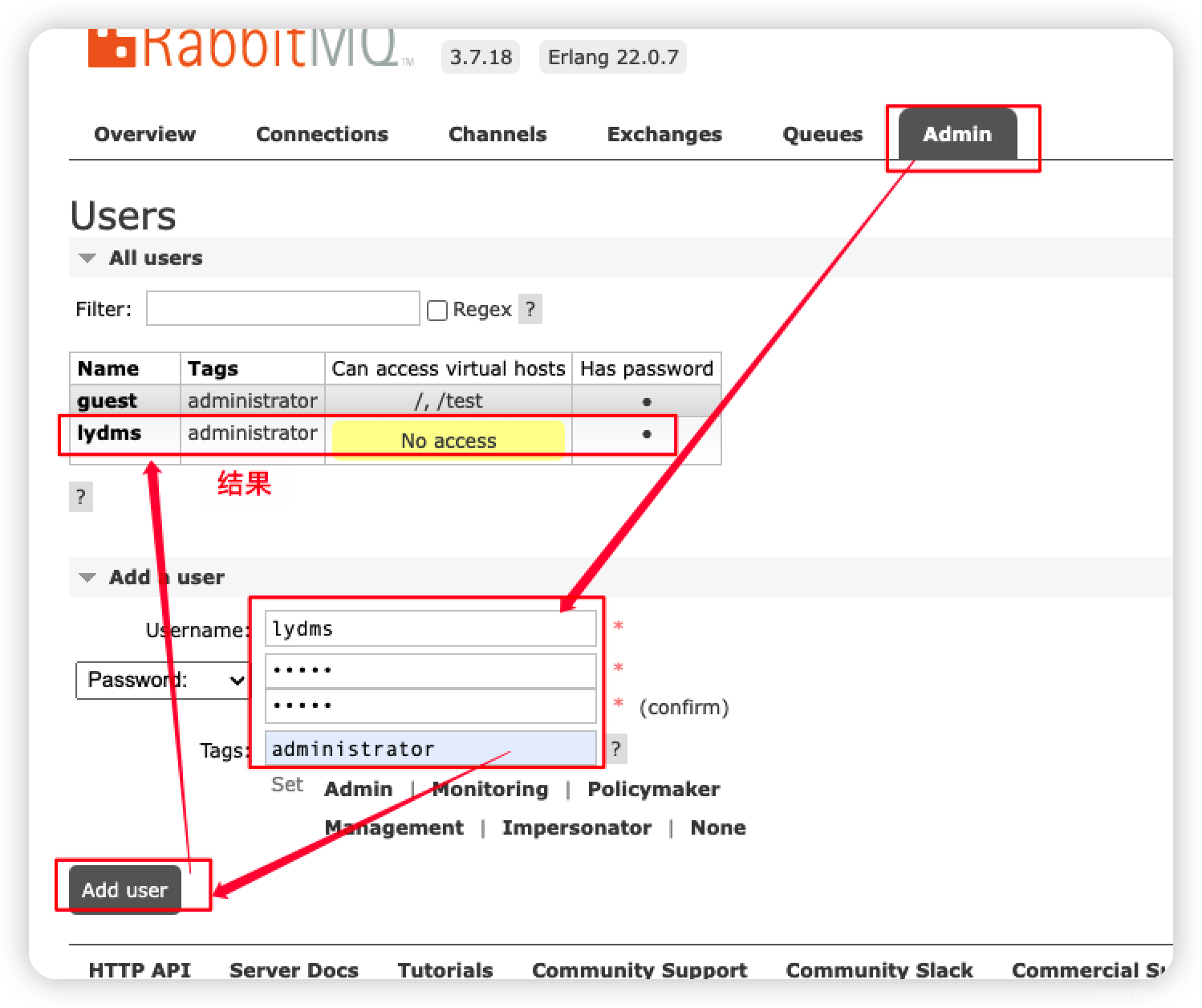The image size is (1202, 1008).
Task: Open the Admin tab
Action: pyautogui.click(x=957, y=134)
